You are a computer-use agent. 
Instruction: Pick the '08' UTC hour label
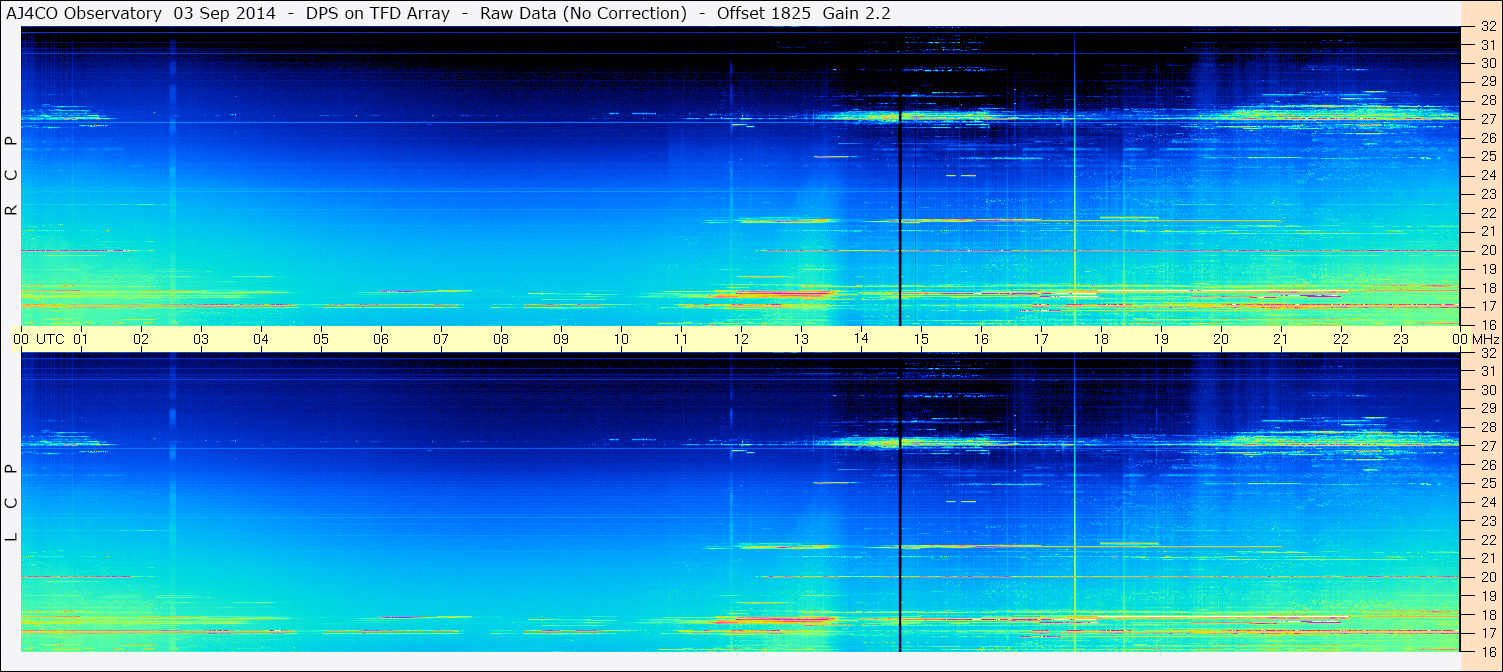(501, 340)
